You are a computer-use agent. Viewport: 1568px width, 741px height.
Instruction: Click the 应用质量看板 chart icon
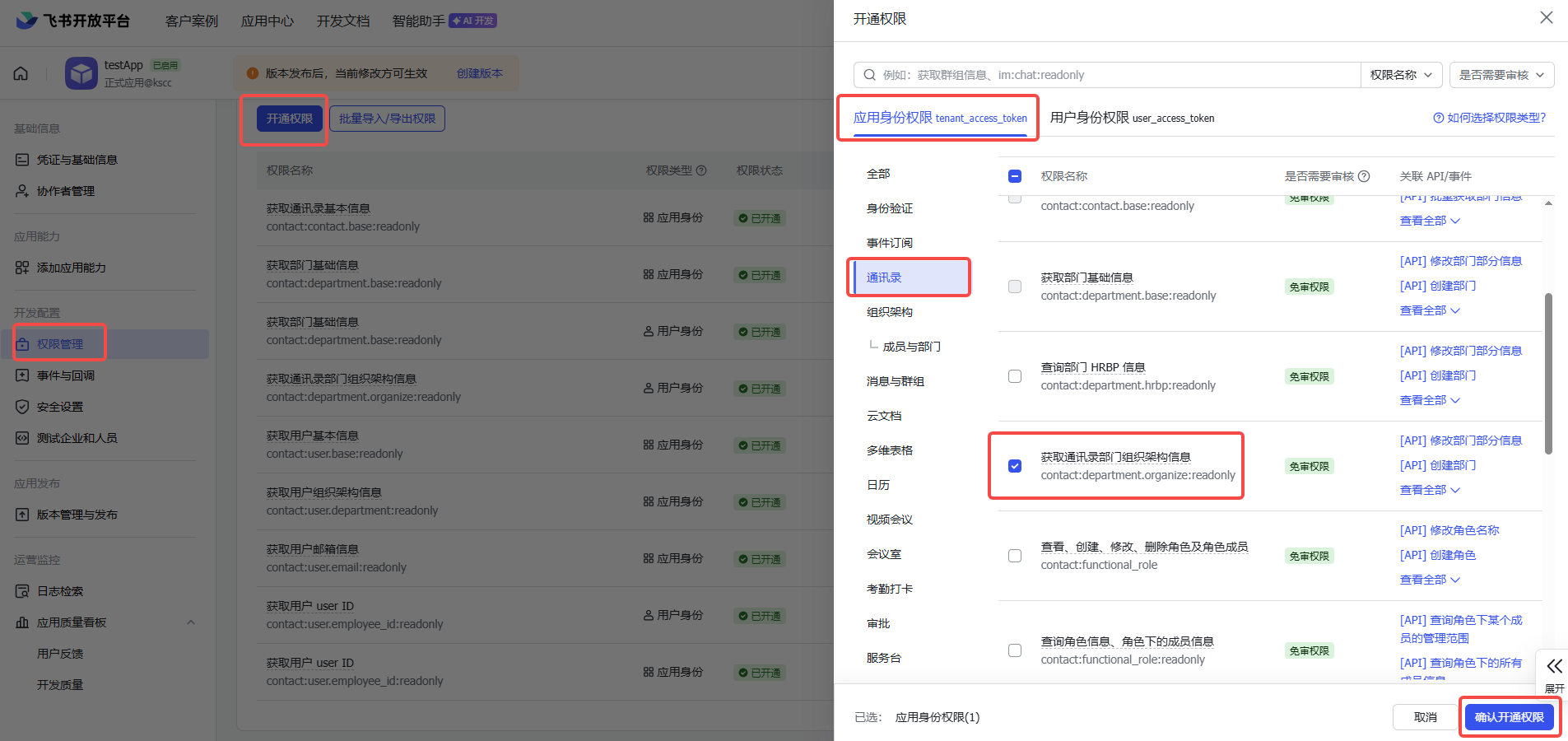pyautogui.click(x=22, y=622)
